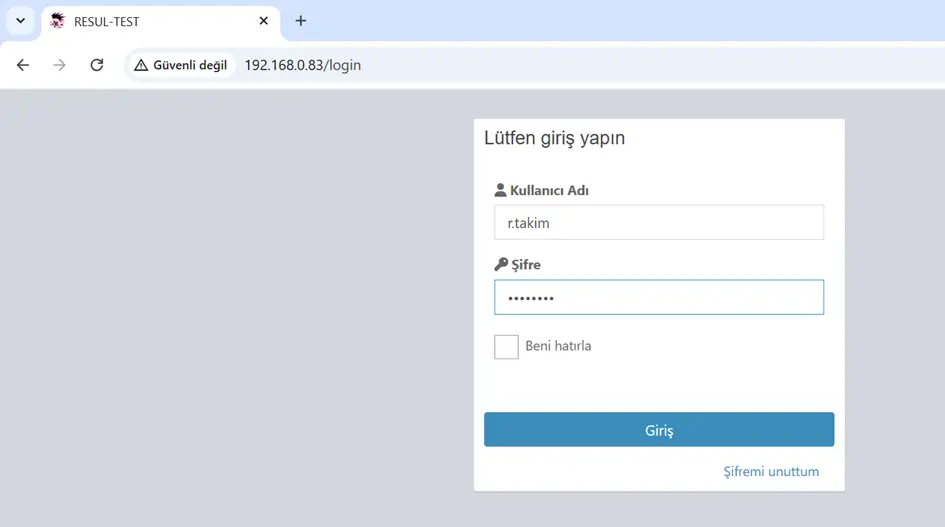Open the Şifremi unuttum link
945x527 pixels.
click(x=771, y=472)
